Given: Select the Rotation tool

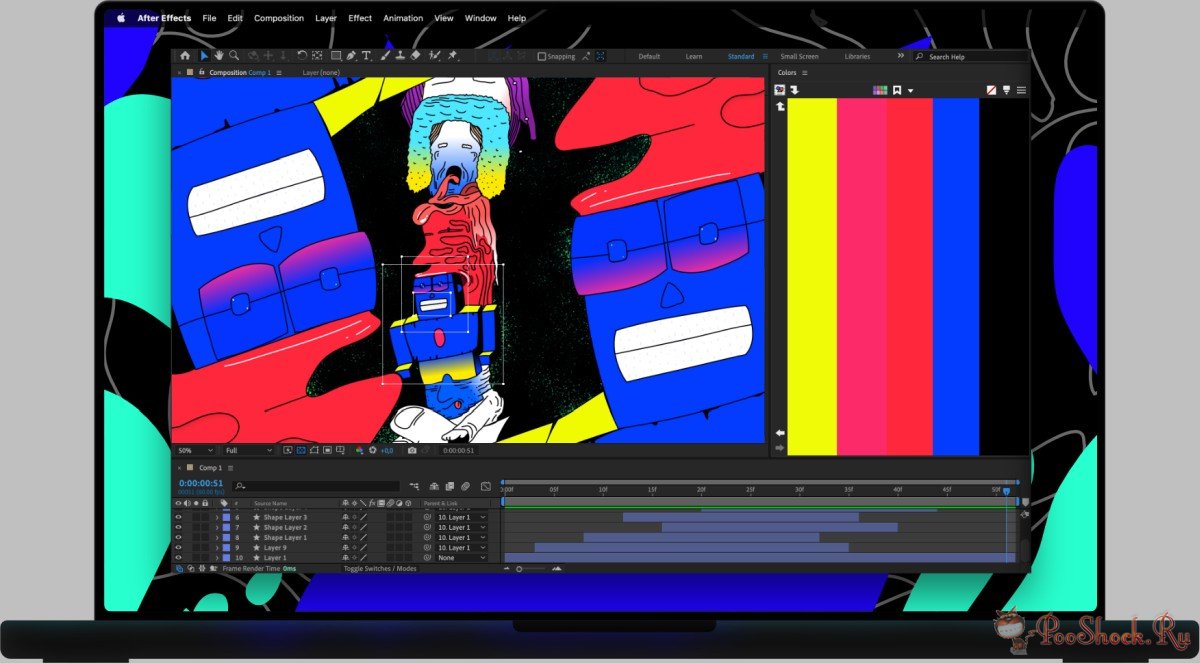Looking at the screenshot, I should (302, 56).
